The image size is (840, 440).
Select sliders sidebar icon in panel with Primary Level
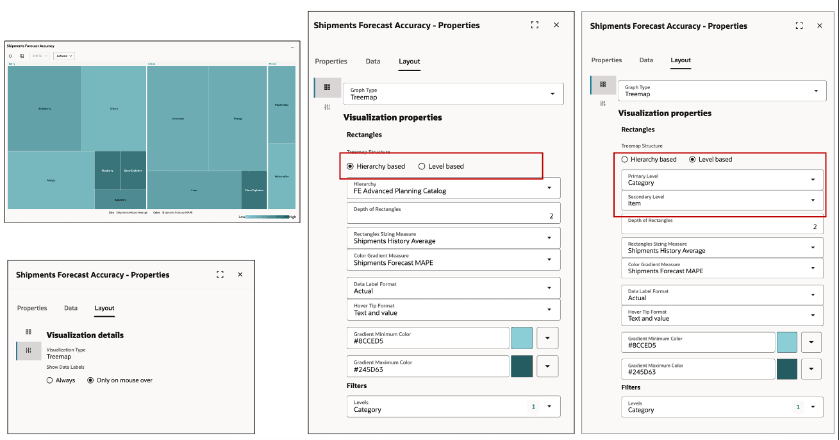603,103
